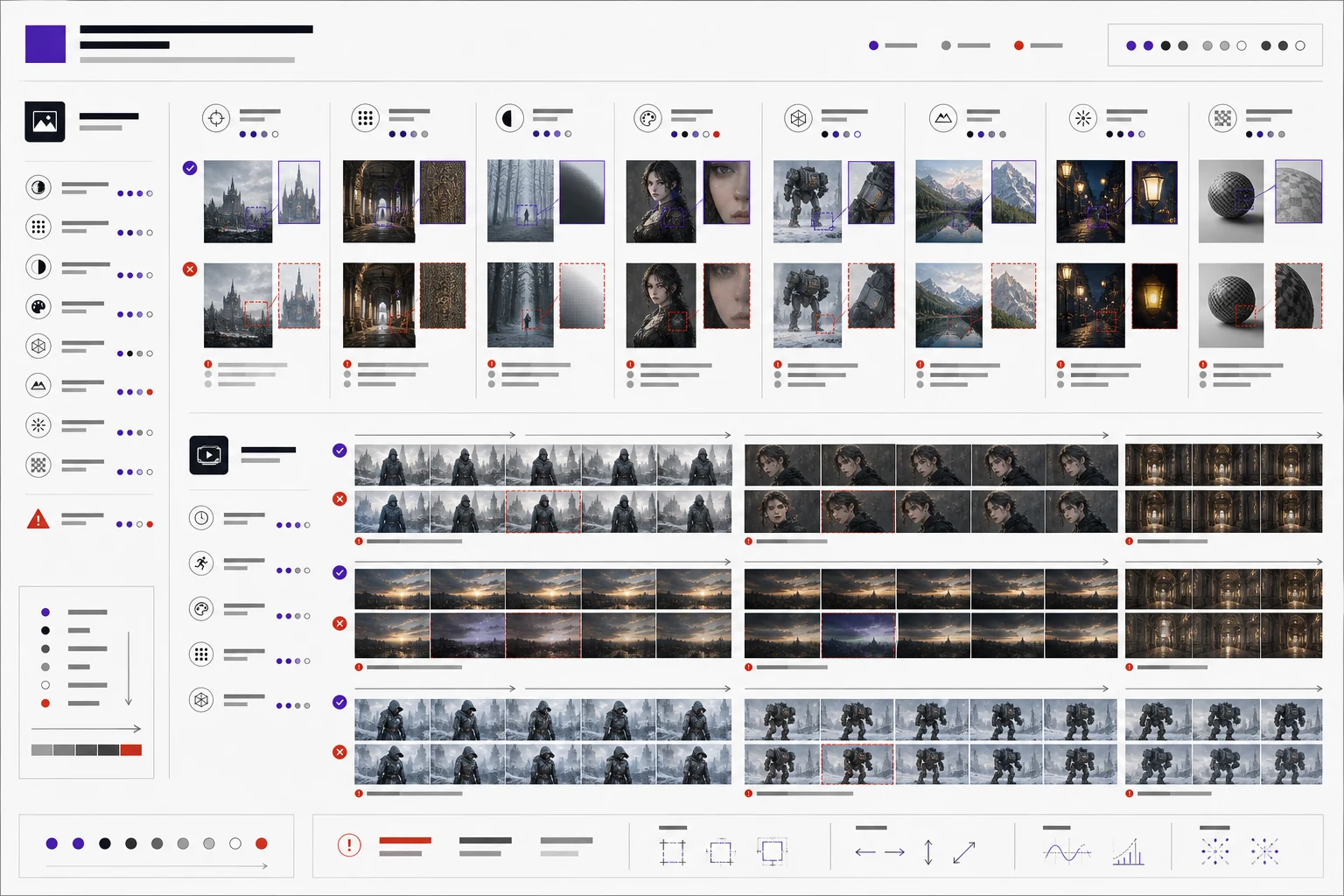This screenshot has height=896, width=1344.
Task: Select the red dot legend item at top
Action: click(1038, 45)
